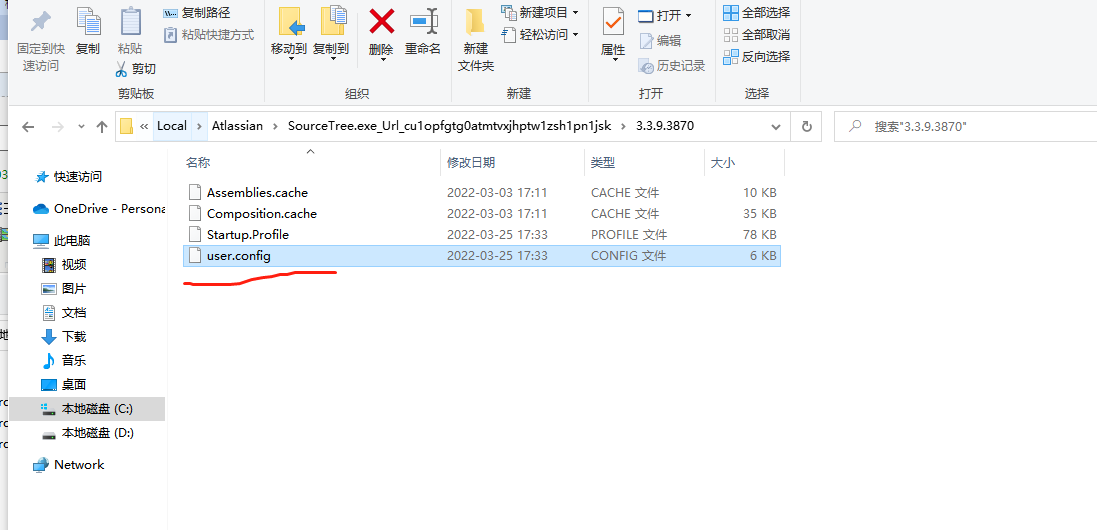Click the Up one level arrow button
This screenshot has height=530, width=1097.
coord(102,127)
